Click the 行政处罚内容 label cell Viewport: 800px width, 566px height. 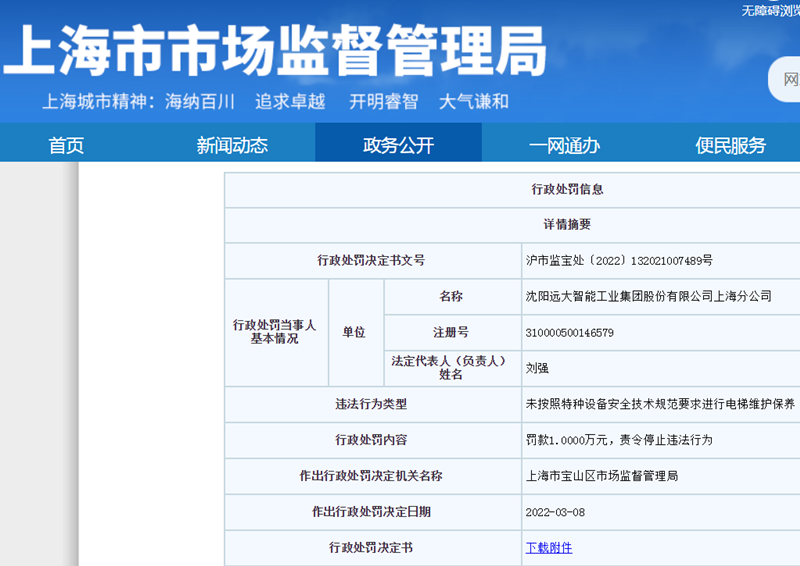pyautogui.click(x=371, y=440)
